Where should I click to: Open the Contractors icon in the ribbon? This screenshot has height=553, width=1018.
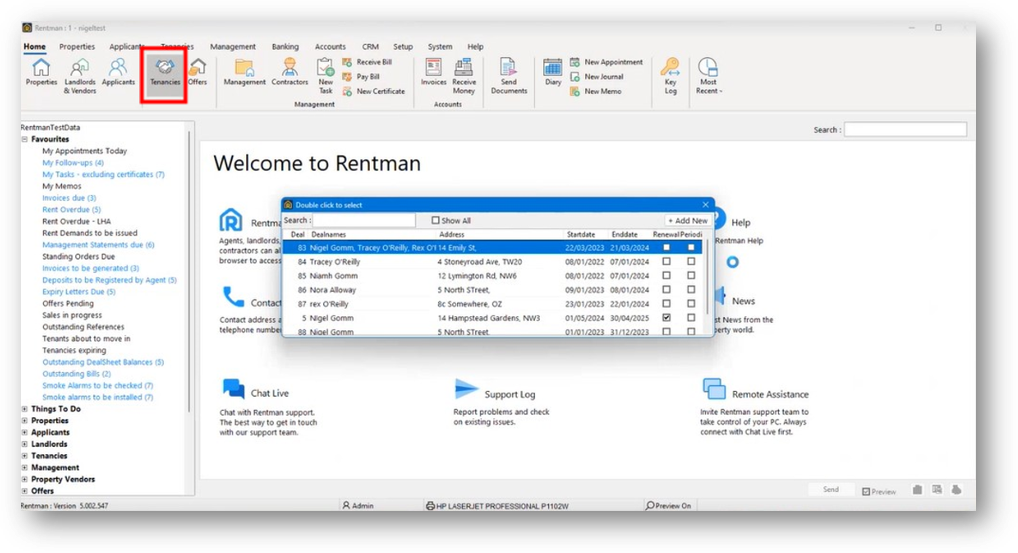pyautogui.click(x=290, y=71)
